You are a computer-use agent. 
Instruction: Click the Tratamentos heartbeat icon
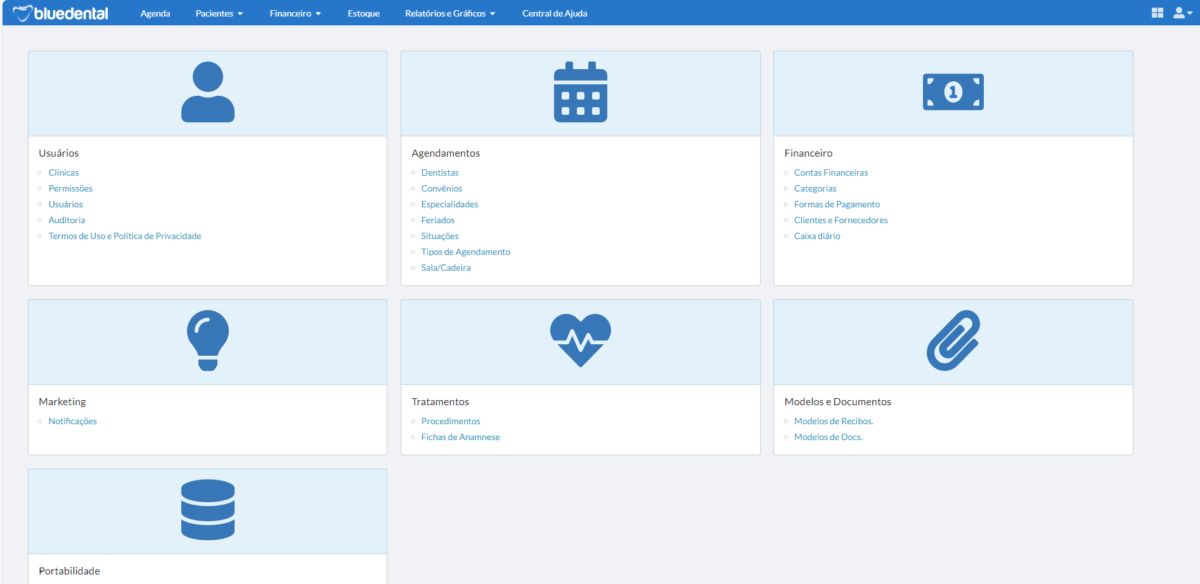pyautogui.click(x=580, y=340)
